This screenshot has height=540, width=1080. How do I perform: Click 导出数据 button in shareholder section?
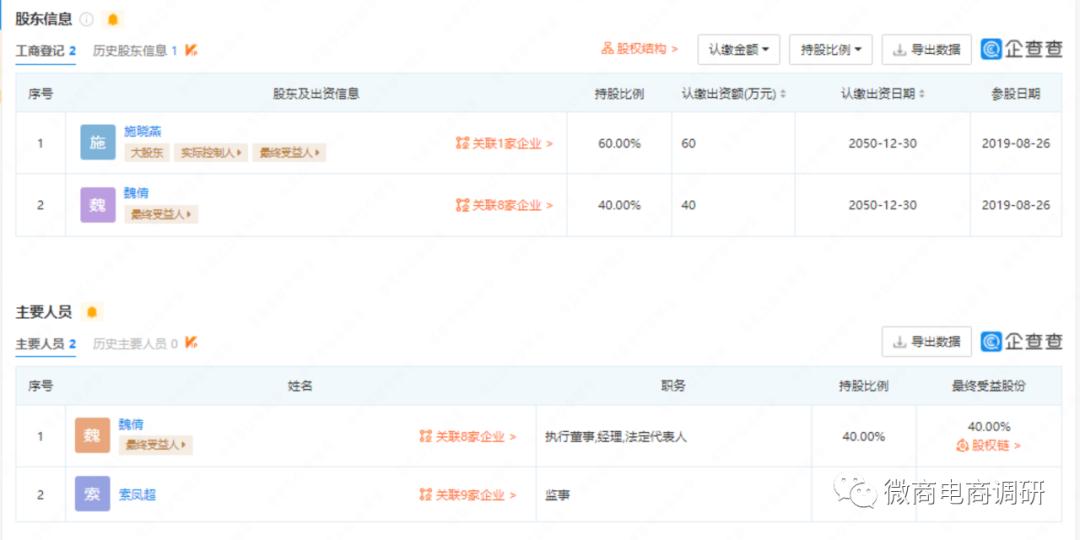point(926,49)
